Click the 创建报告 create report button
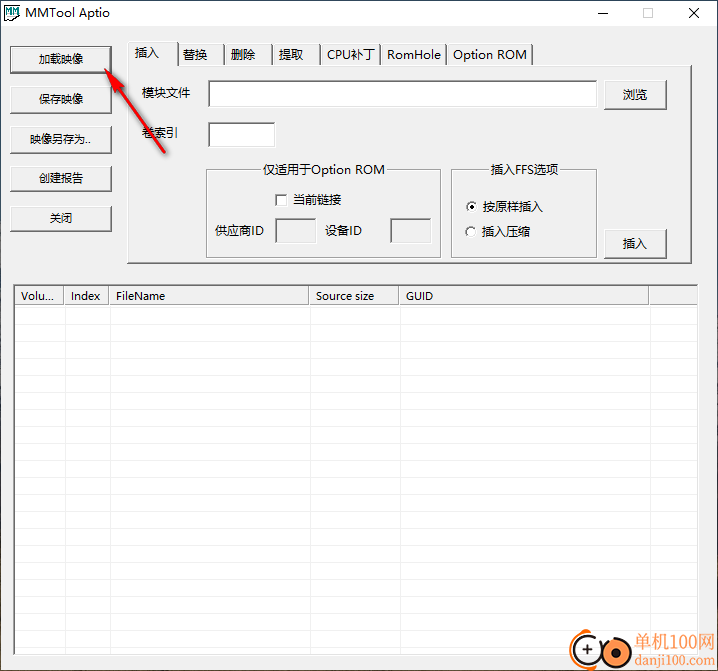 coord(60,178)
